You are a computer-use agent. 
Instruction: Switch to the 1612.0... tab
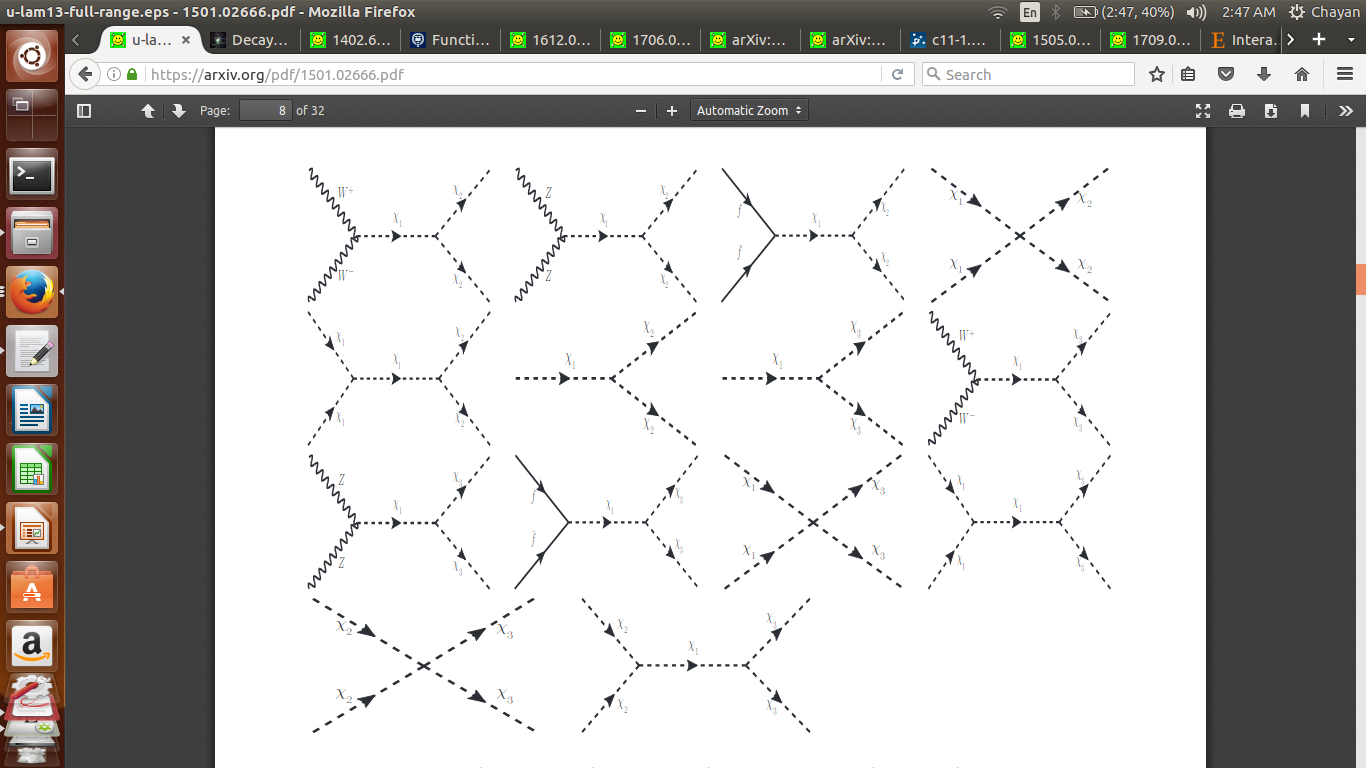550,40
